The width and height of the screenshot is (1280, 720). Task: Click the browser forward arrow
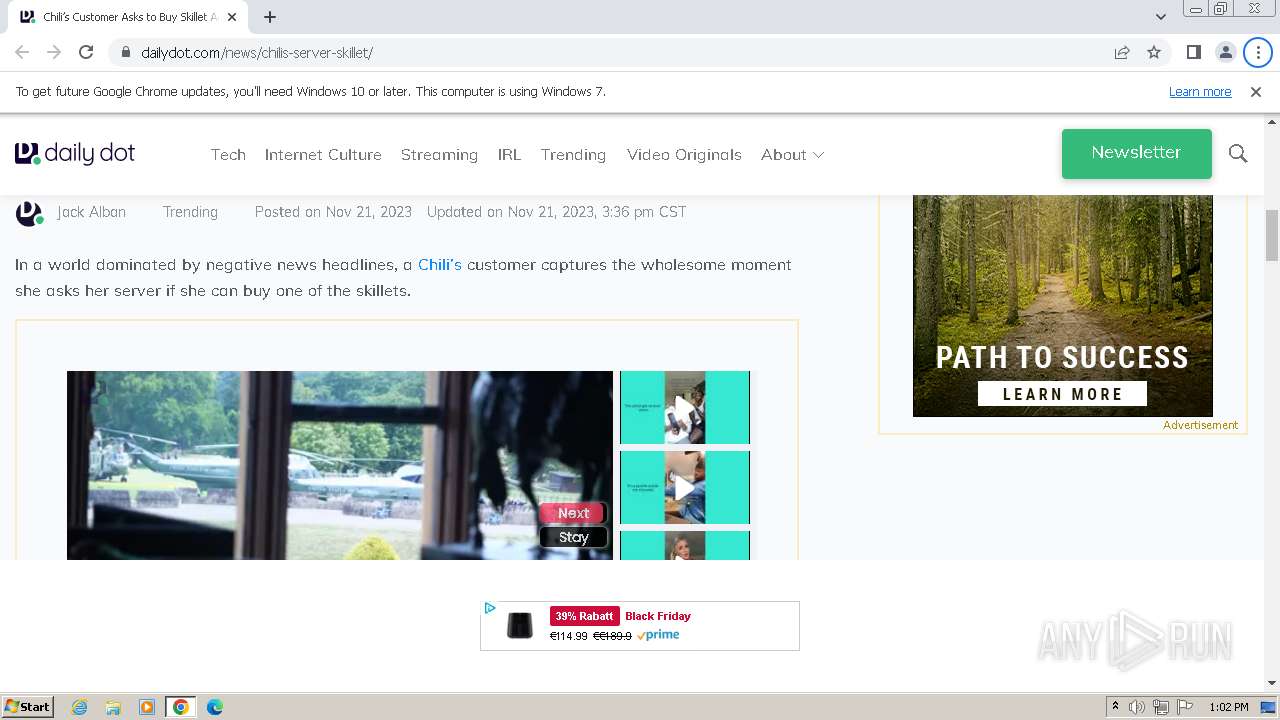coord(54,52)
